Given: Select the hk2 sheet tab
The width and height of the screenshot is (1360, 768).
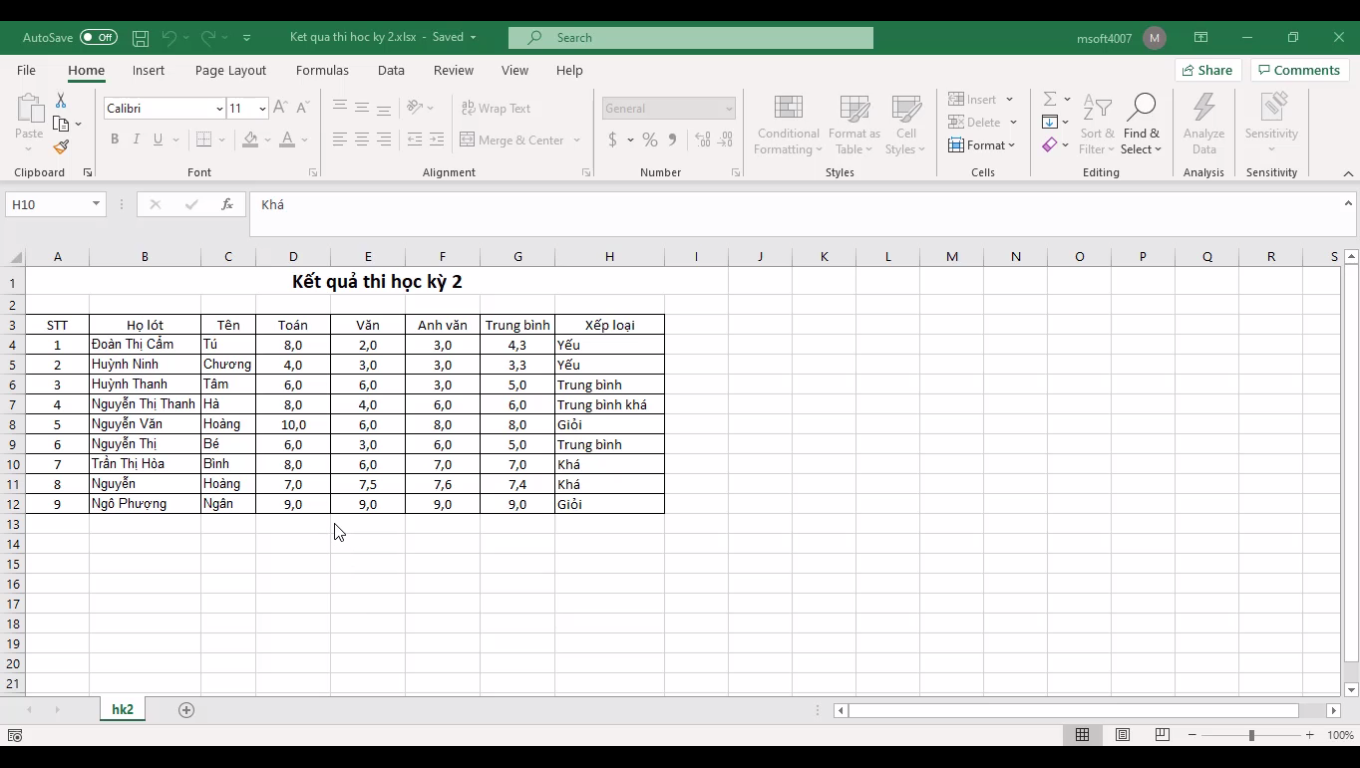Looking at the screenshot, I should (x=121, y=709).
